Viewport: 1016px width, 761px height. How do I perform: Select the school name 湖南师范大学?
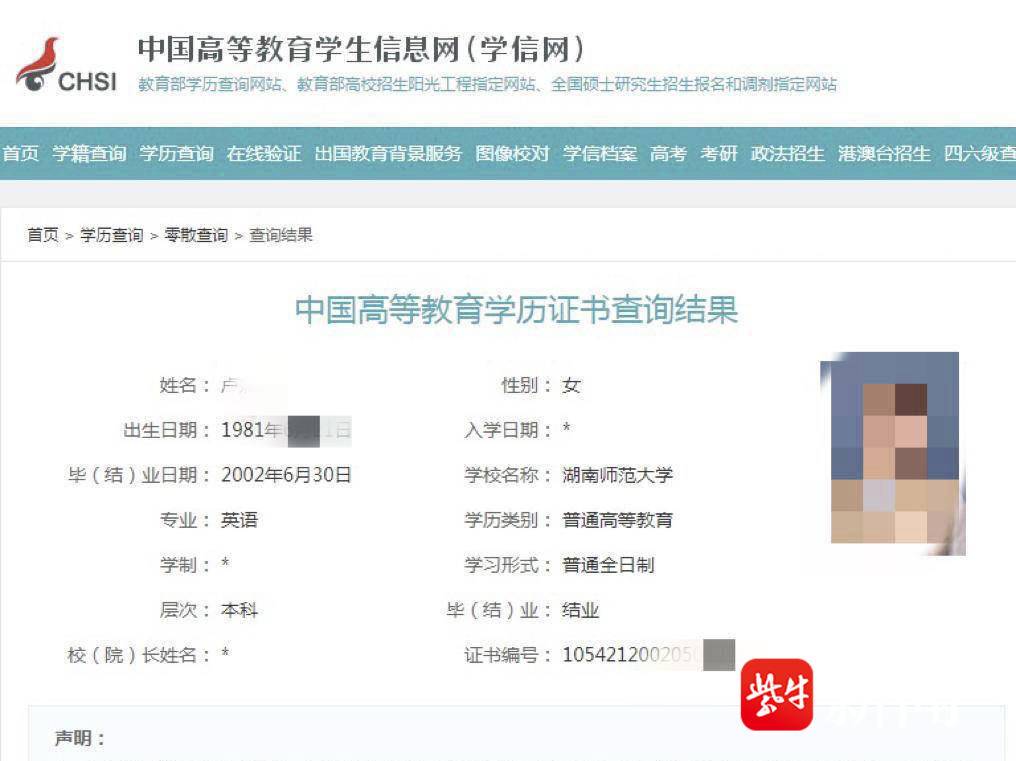618,475
